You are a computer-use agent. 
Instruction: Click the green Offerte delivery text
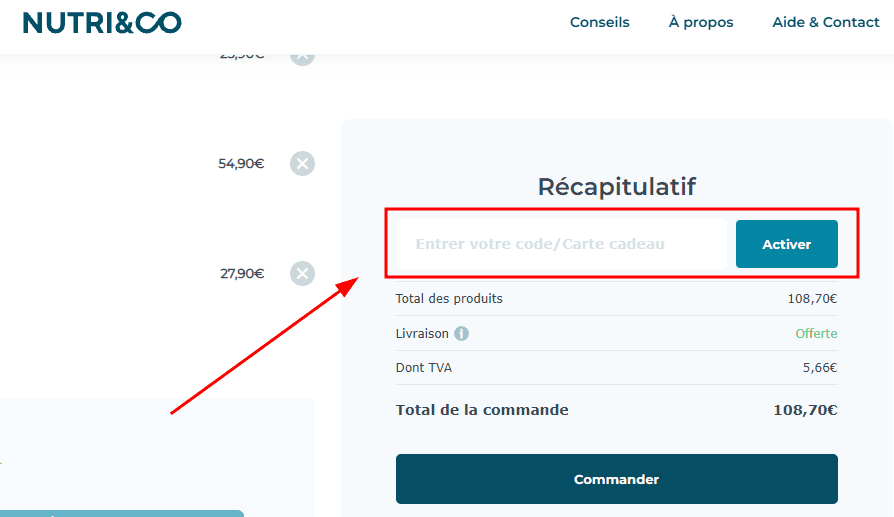(x=816, y=333)
